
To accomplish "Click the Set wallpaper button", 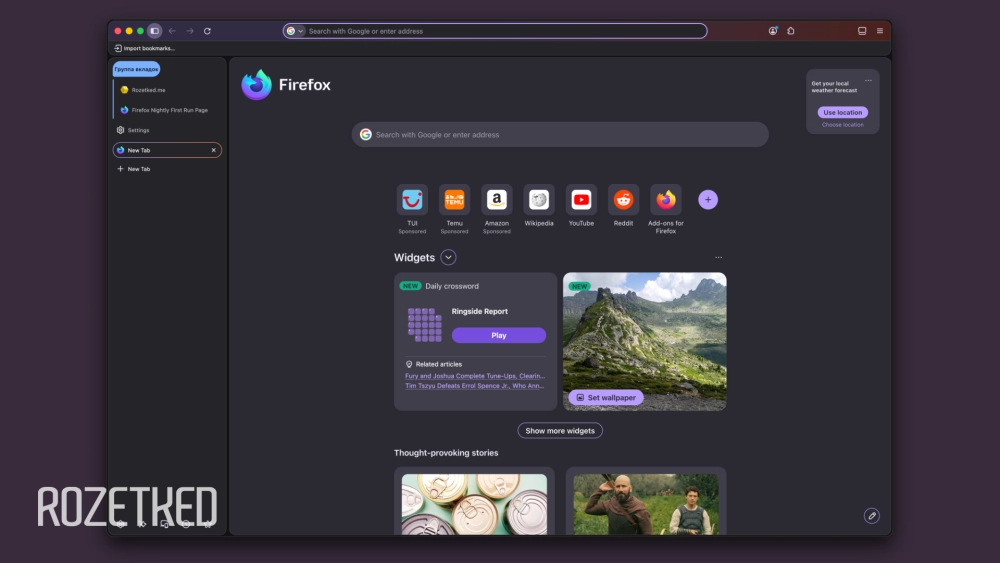I will pyautogui.click(x=606, y=397).
